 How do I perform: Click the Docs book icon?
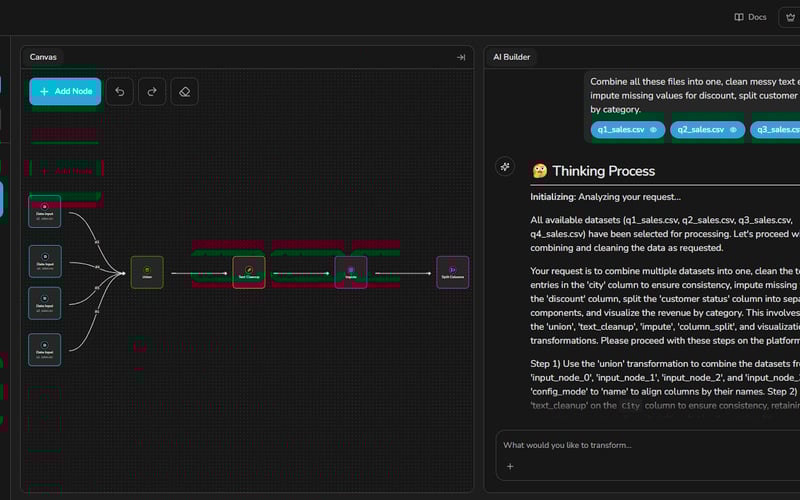tap(739, 17)
